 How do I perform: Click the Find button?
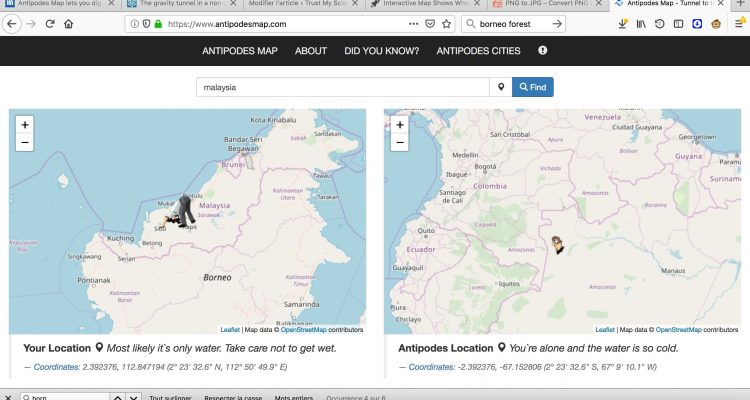[533, 87]
